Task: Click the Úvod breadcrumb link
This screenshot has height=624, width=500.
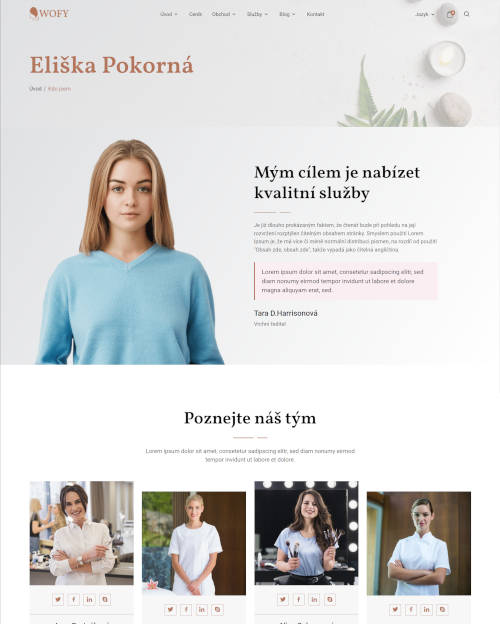Action: (35, 89)
